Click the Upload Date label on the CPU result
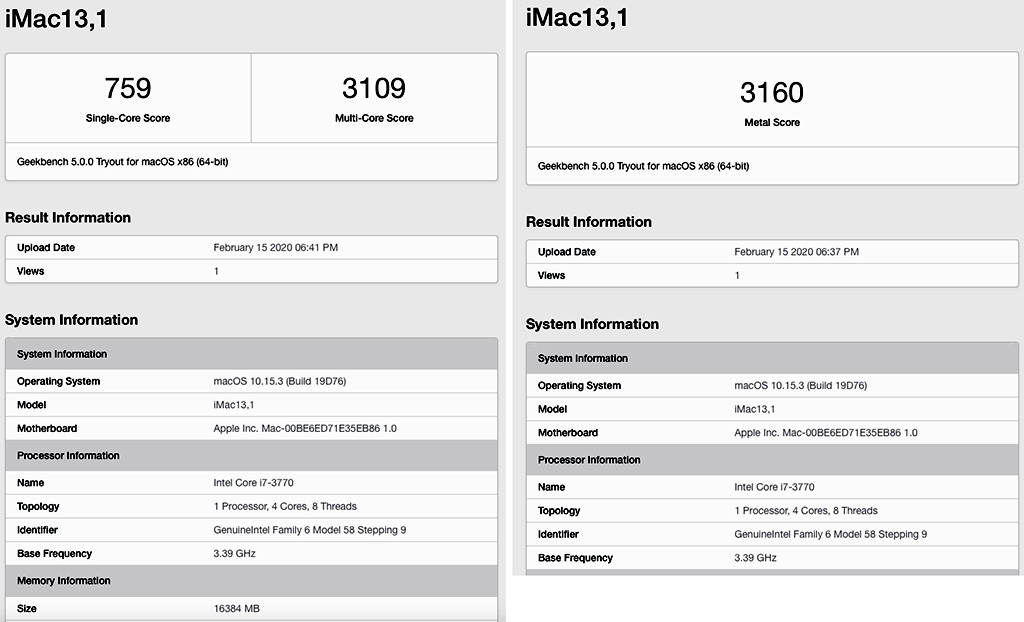The image size is (1024, 622). point(46,248)
